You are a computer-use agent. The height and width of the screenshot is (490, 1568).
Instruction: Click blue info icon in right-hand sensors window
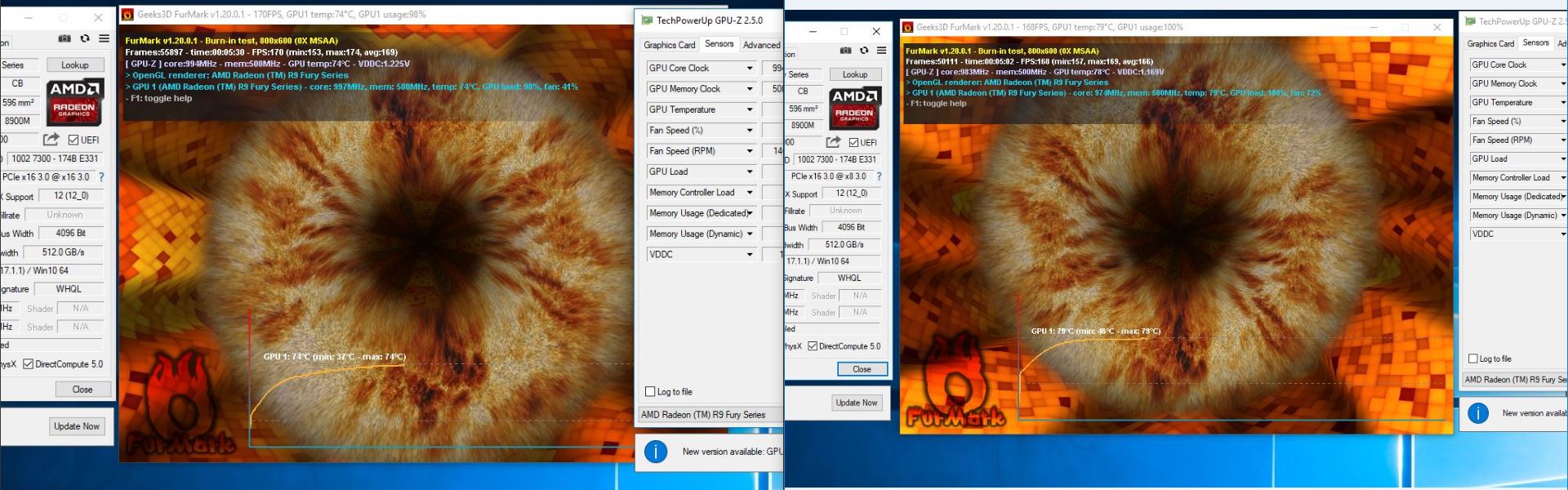pos(1478,413)
